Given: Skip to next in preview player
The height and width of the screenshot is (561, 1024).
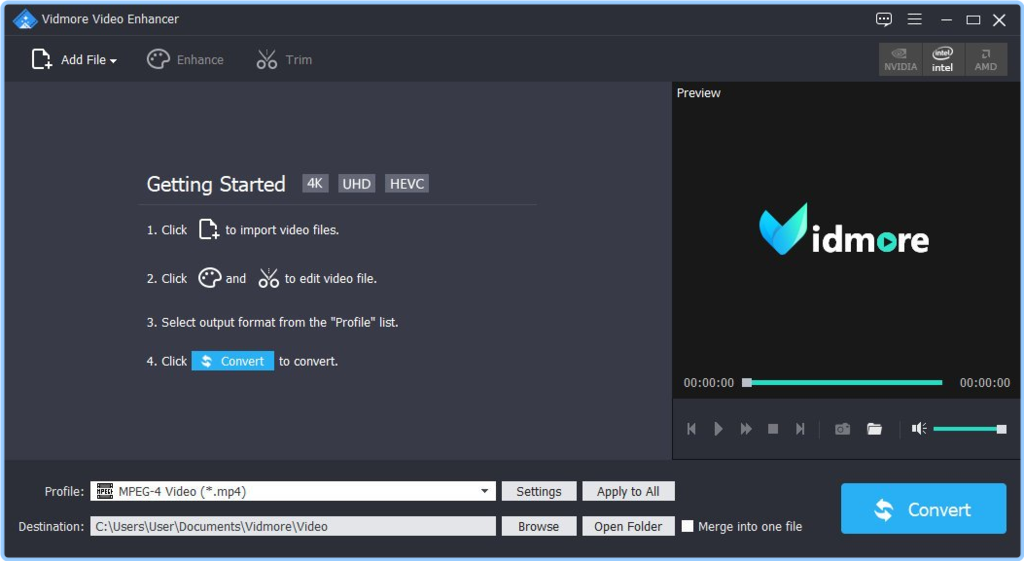Looking at the screenshot, I should coord(800,428).
